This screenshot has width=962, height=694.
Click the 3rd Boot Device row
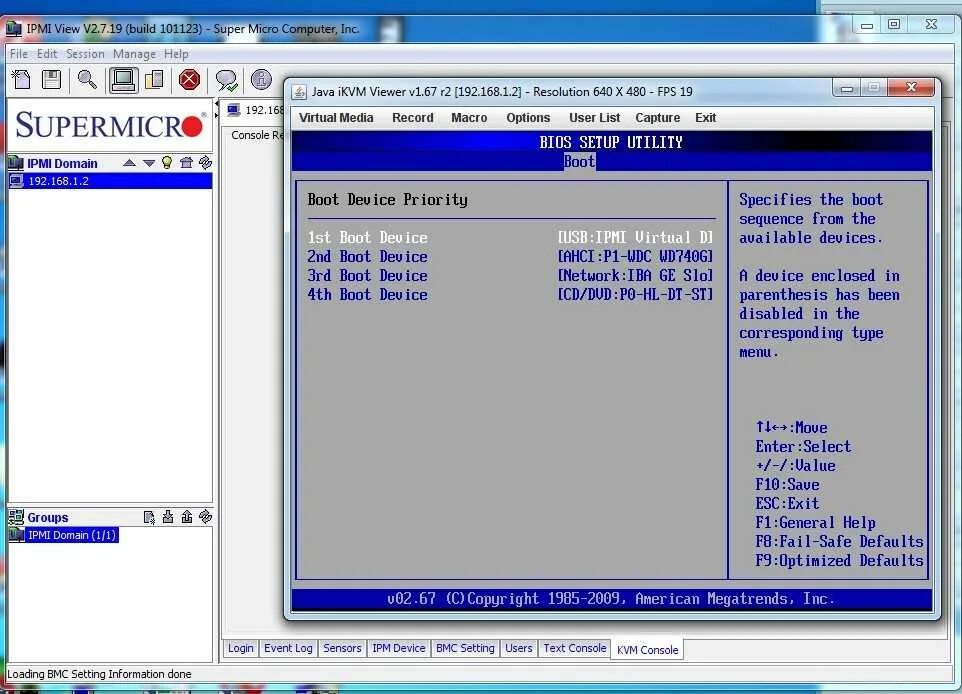pyautogui.click(x=510, y=276)
